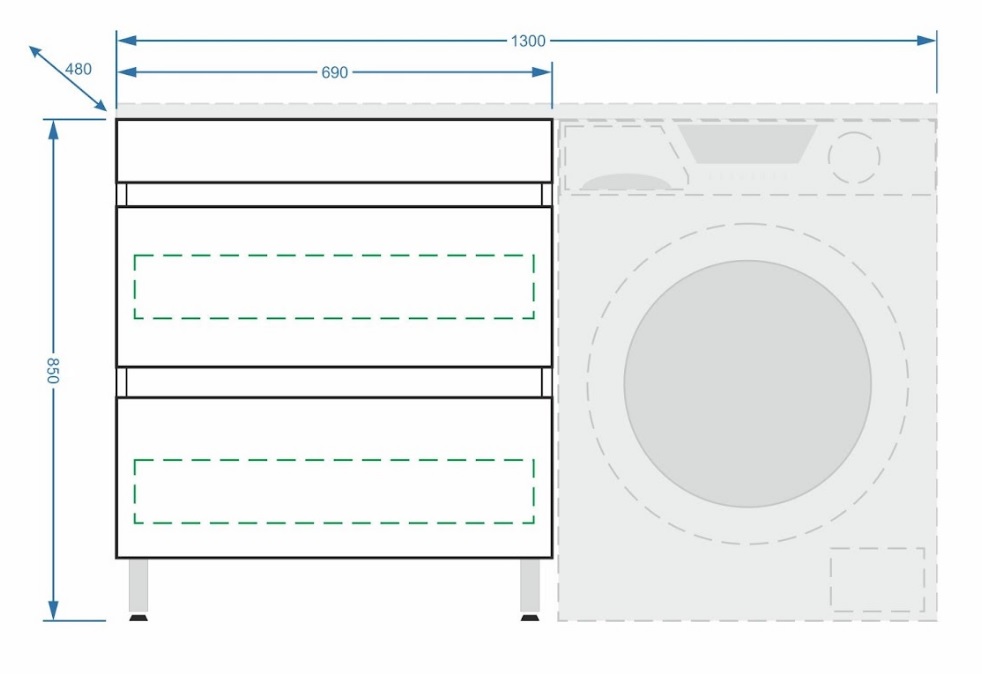Click the detergent drawer on the washer
Viewport: 982px width, 674px height.
point(626,158)
